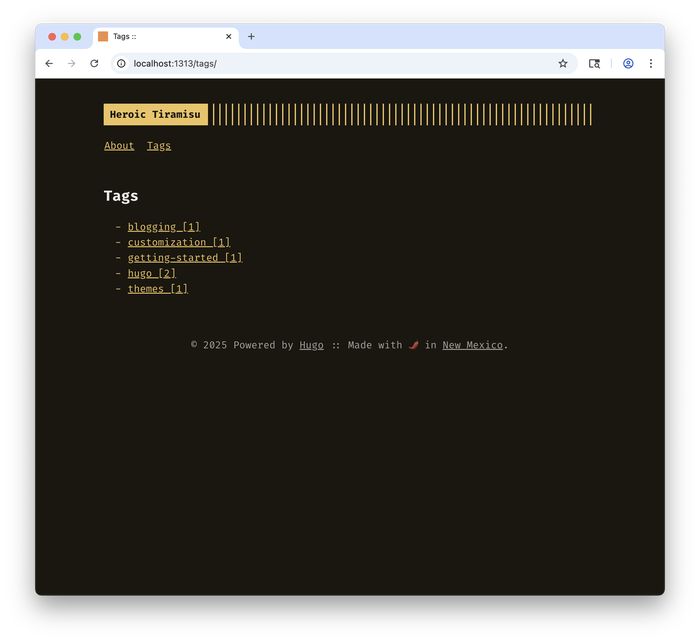Open the hugo [2] tag

pyautogui.click(x=152, y=273)
